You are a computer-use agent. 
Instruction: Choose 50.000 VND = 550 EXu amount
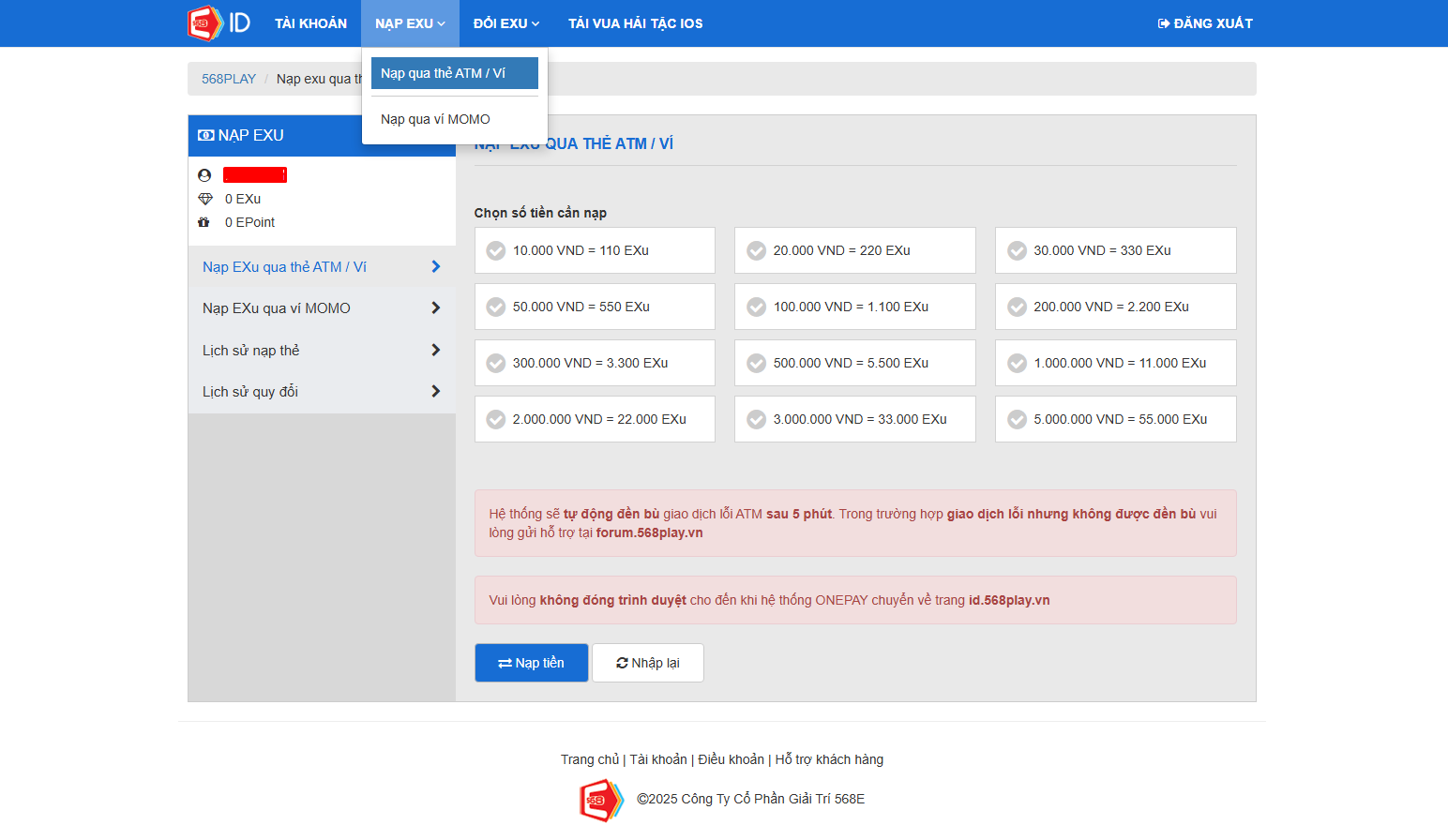pos(595,307)
